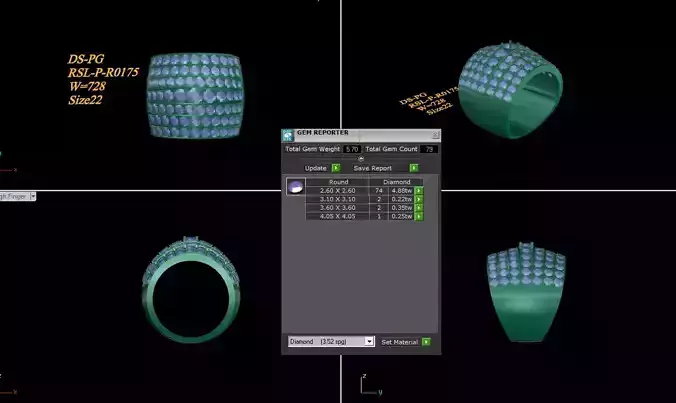676x403 pixels.
Task: Click the 0.22tw weight cell
Action: pos(401,199)
